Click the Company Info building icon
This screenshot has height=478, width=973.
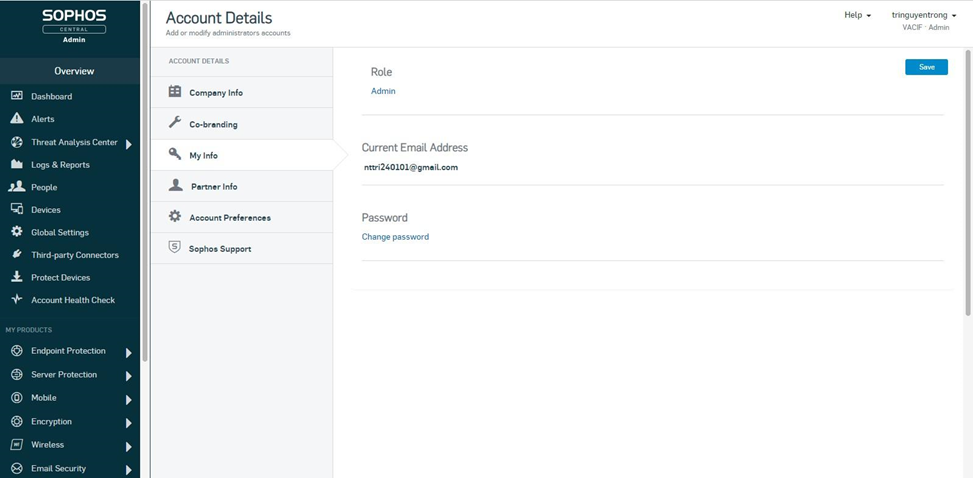click(175, 92)
